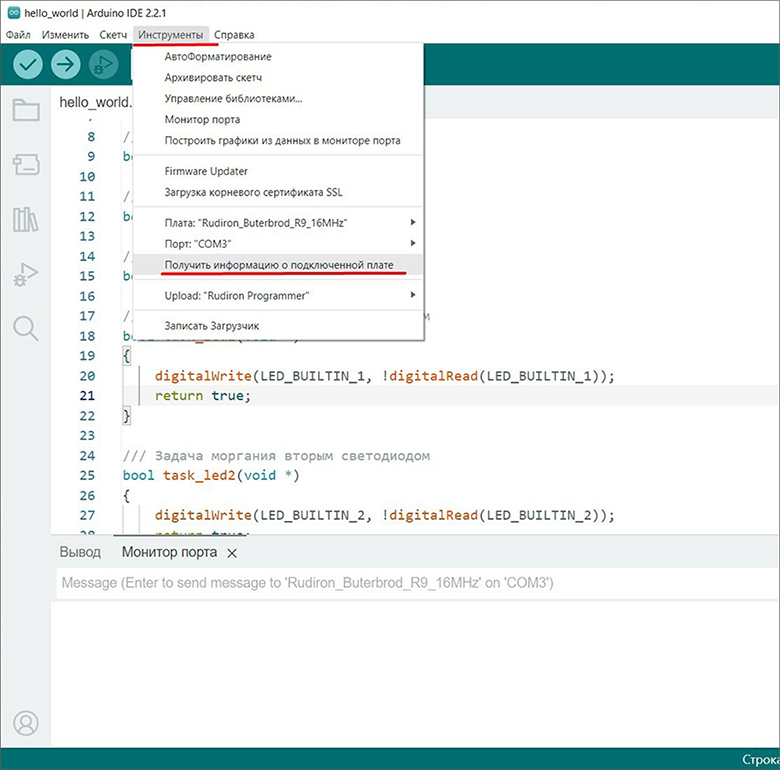Open the Search magnifier in the sidebar
This screenshot has height=770, width=780.
26,328
